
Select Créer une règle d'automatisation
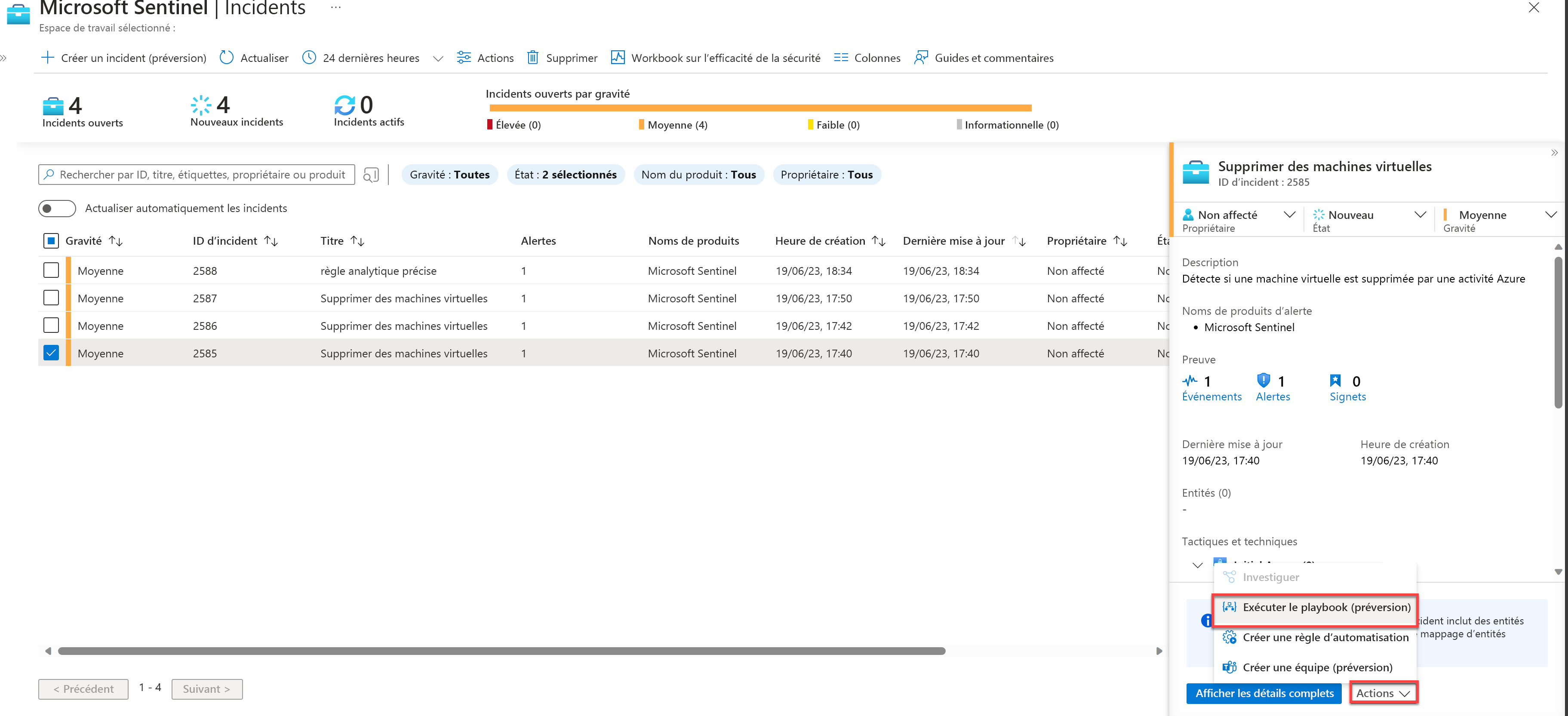[x=1315, y=637]
